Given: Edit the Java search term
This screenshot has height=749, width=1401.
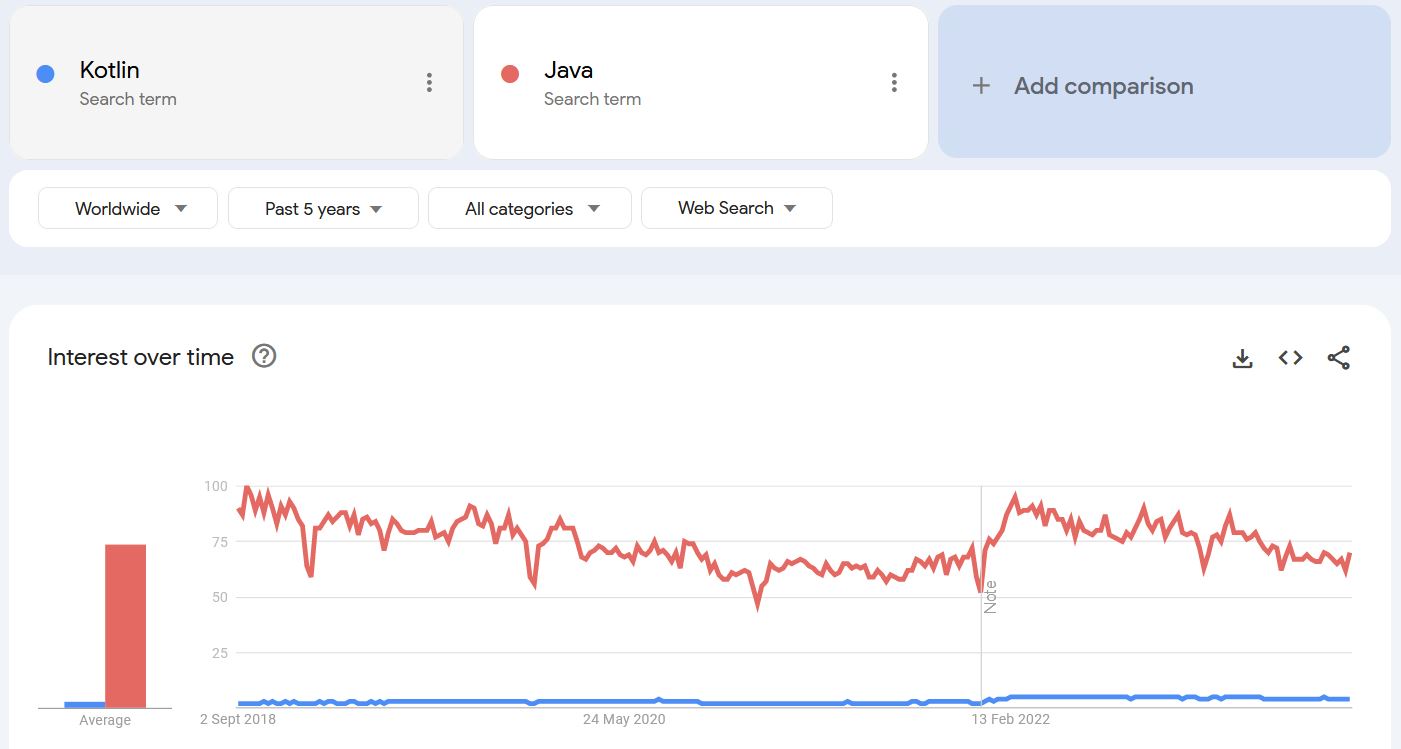Looking at the screenshot, I should pyautogui.click(x=569, y=71).
